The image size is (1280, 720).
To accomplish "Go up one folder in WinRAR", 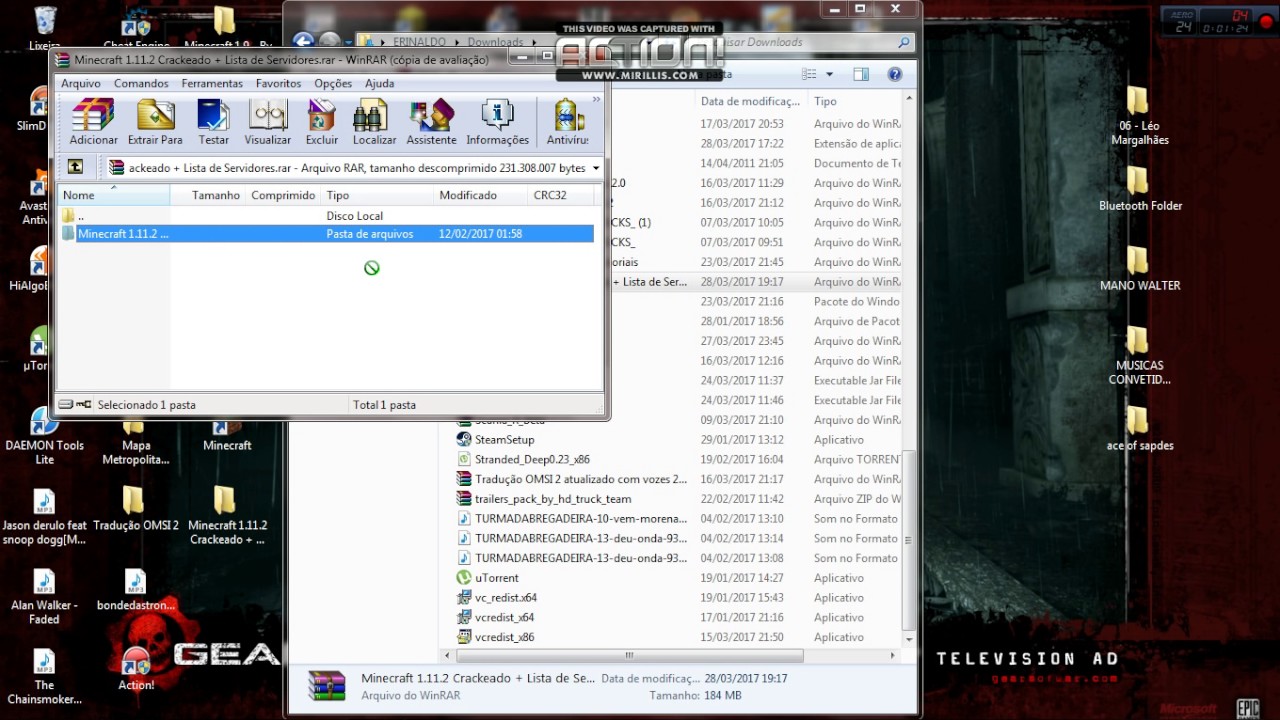I will click(75, 167).
